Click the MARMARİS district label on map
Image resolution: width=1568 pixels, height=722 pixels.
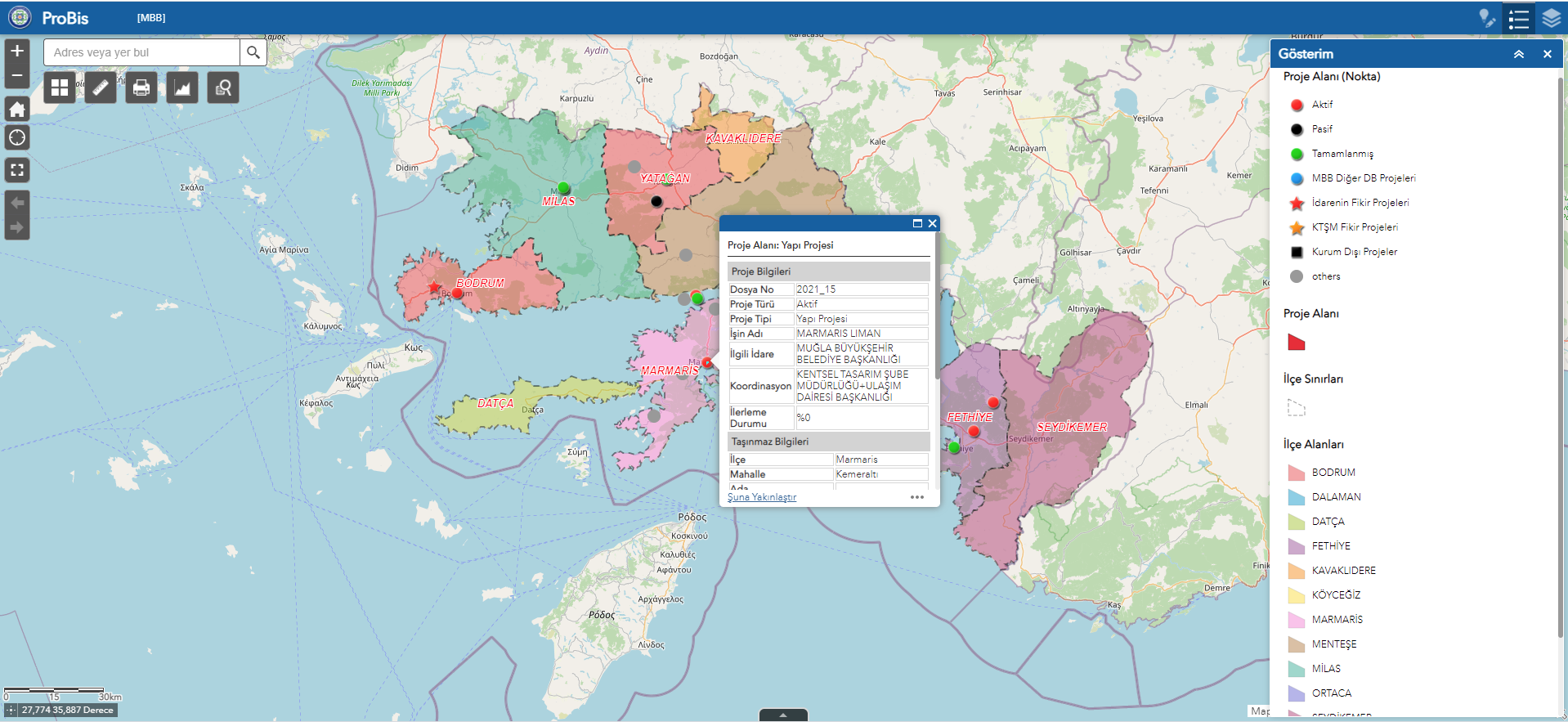[x=670, y=370]
